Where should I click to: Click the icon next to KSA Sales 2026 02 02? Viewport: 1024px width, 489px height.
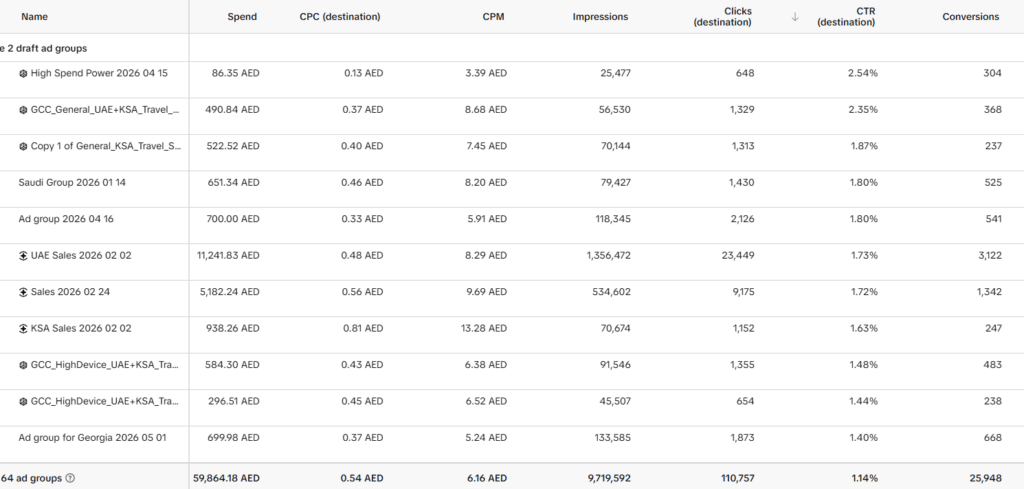(x=23, y=329)
